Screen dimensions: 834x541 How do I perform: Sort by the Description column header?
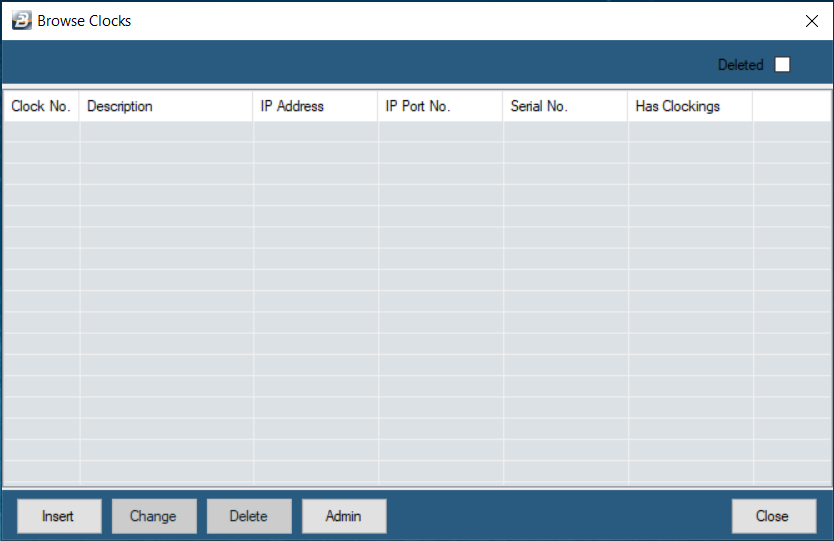coord(165,106)
